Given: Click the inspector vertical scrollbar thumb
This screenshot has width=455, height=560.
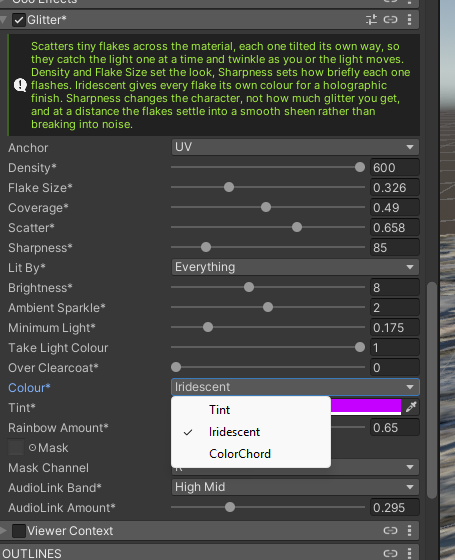Looking at the screenshot, I should tap(432, 390).
